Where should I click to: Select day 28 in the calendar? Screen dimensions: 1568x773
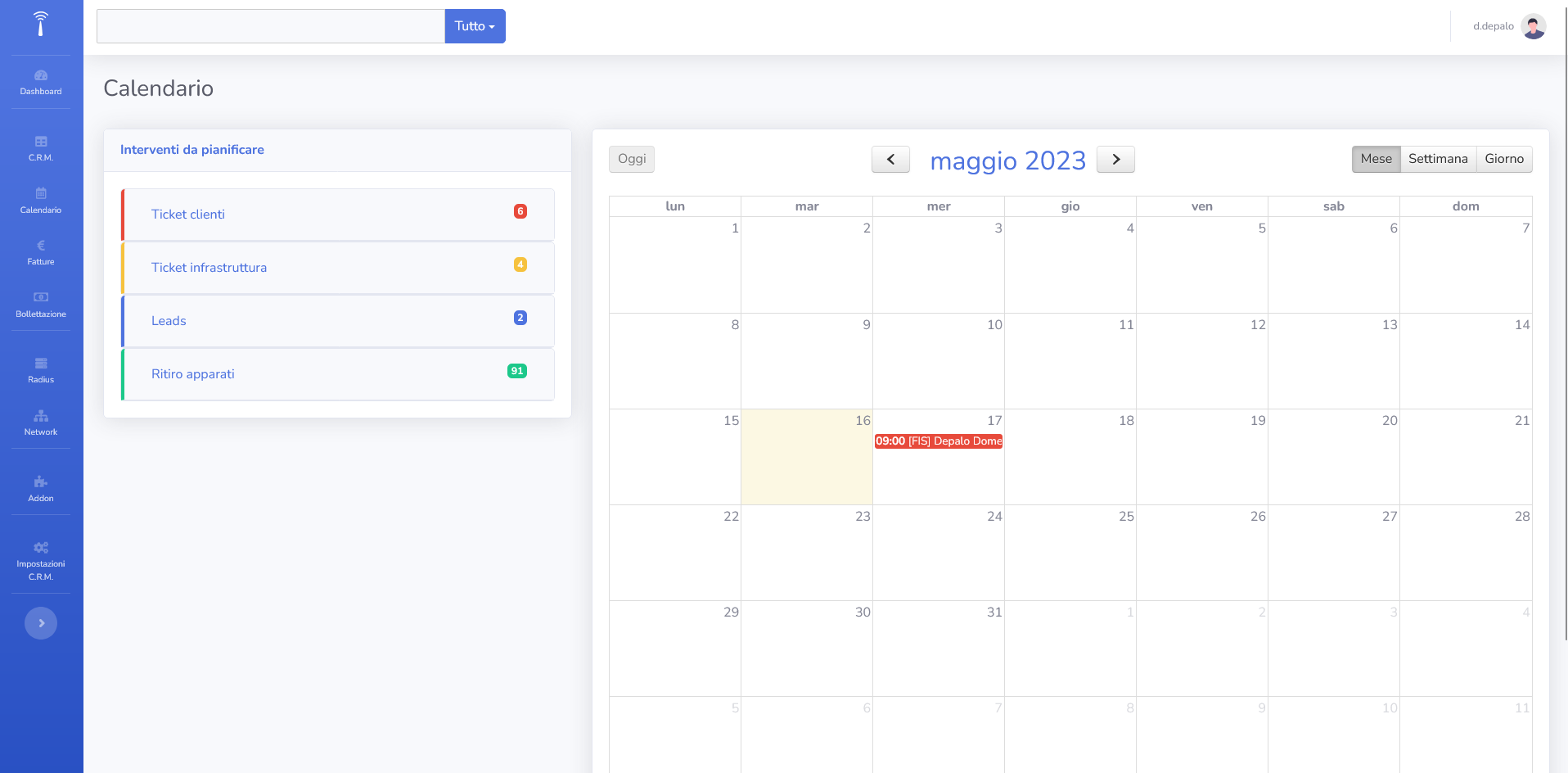tap(1466, 553)
